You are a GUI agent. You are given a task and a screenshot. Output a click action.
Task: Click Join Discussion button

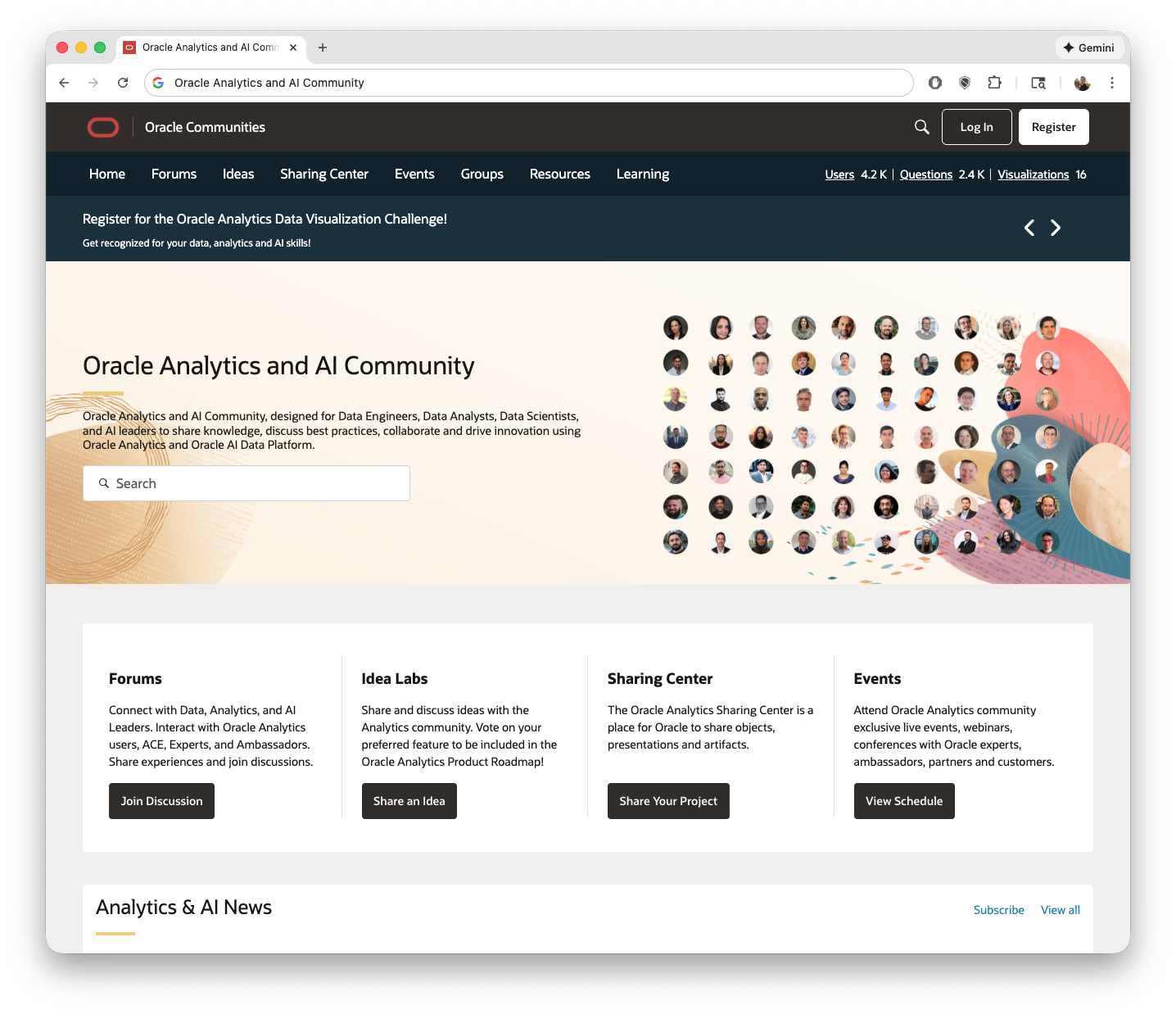[161, 801]
